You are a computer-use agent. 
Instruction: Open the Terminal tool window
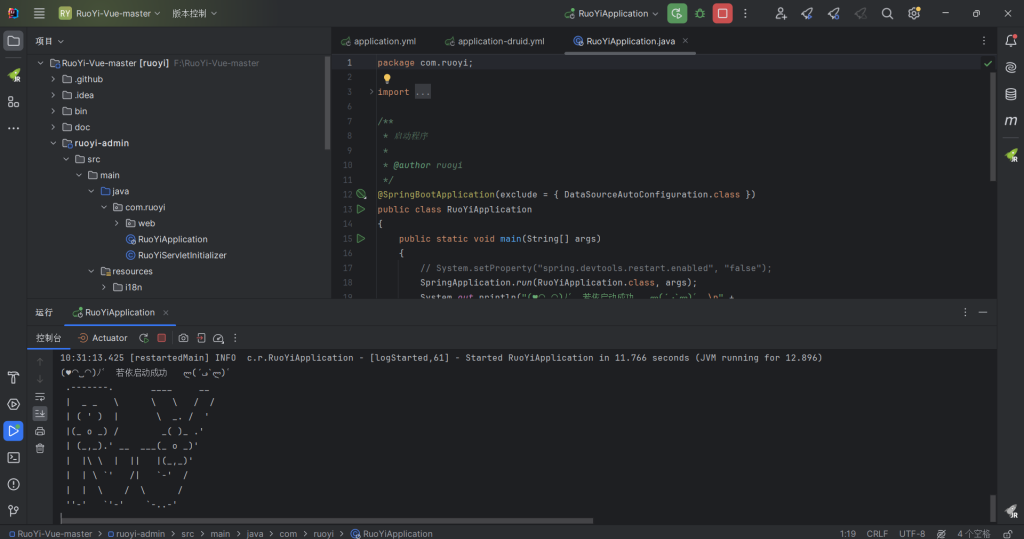tap(13, 457)
